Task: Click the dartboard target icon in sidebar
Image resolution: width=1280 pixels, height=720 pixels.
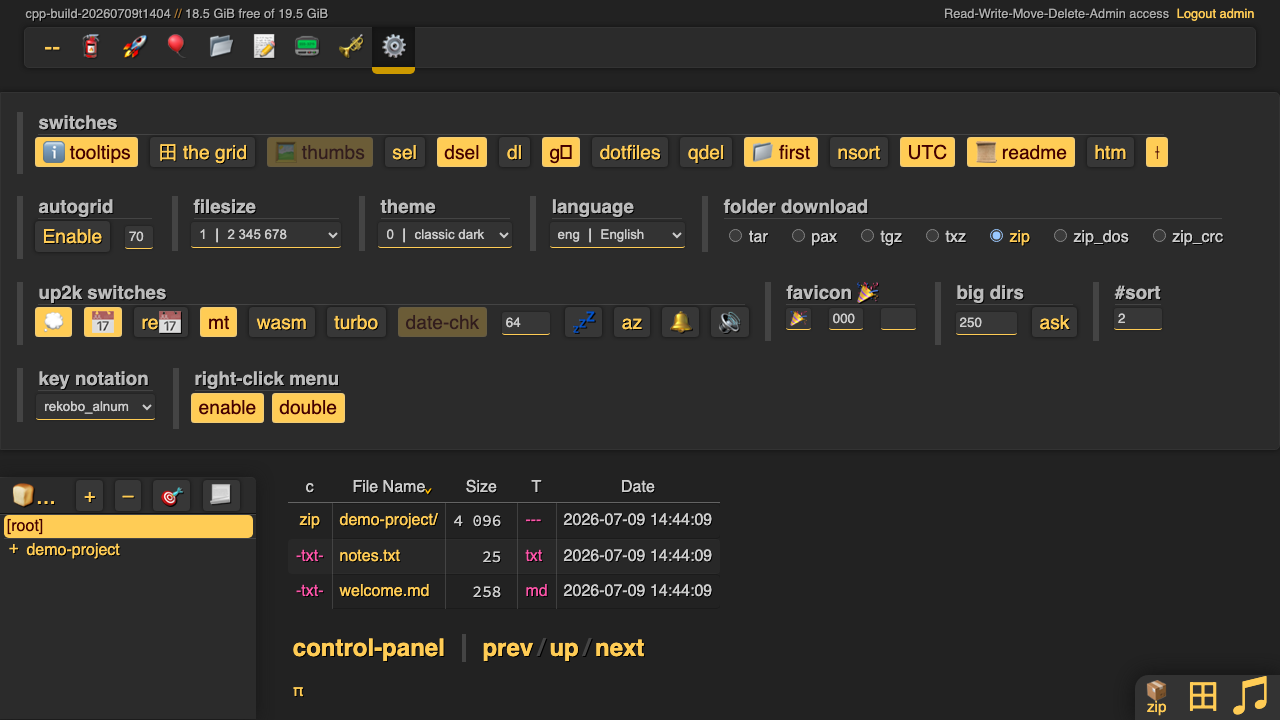Action: coord(171,495)
